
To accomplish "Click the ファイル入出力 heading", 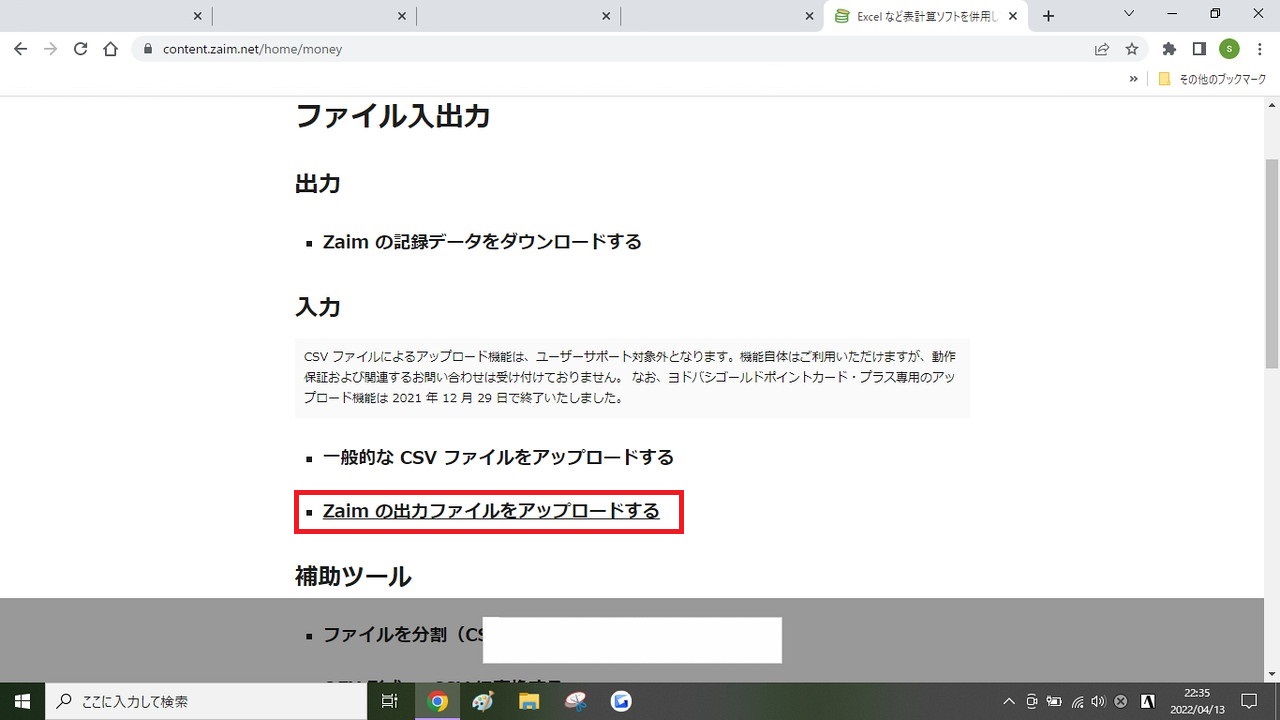I will tap(393, 116).
